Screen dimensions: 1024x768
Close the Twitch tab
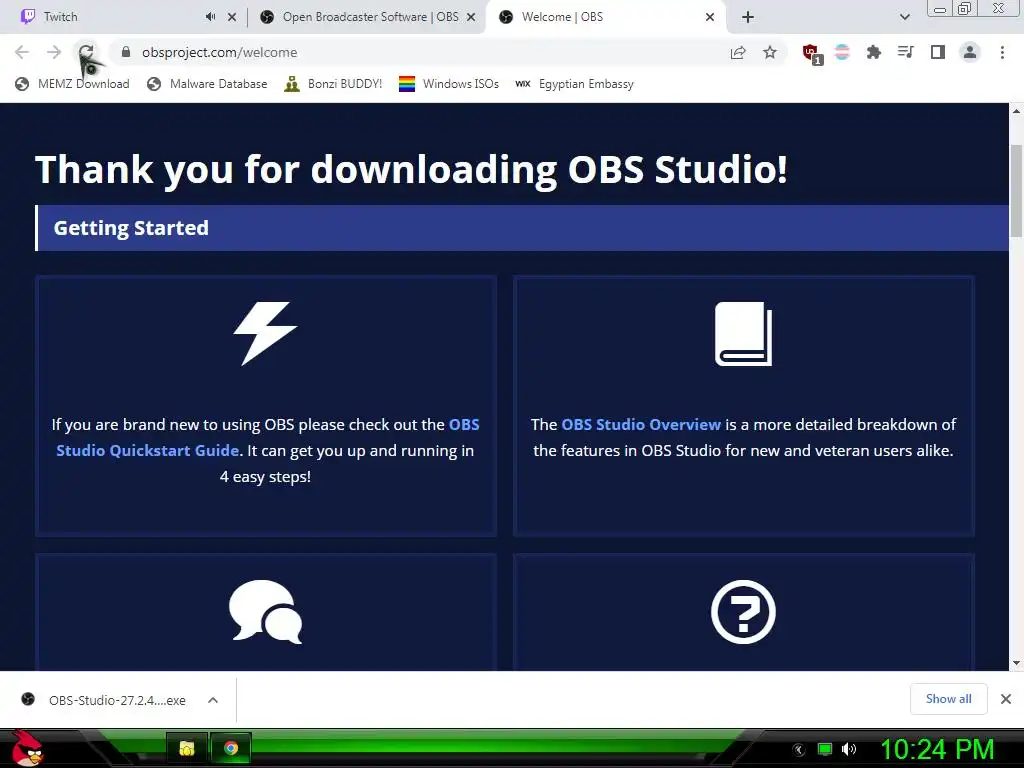pyautogui.click(x=232, y=17)
